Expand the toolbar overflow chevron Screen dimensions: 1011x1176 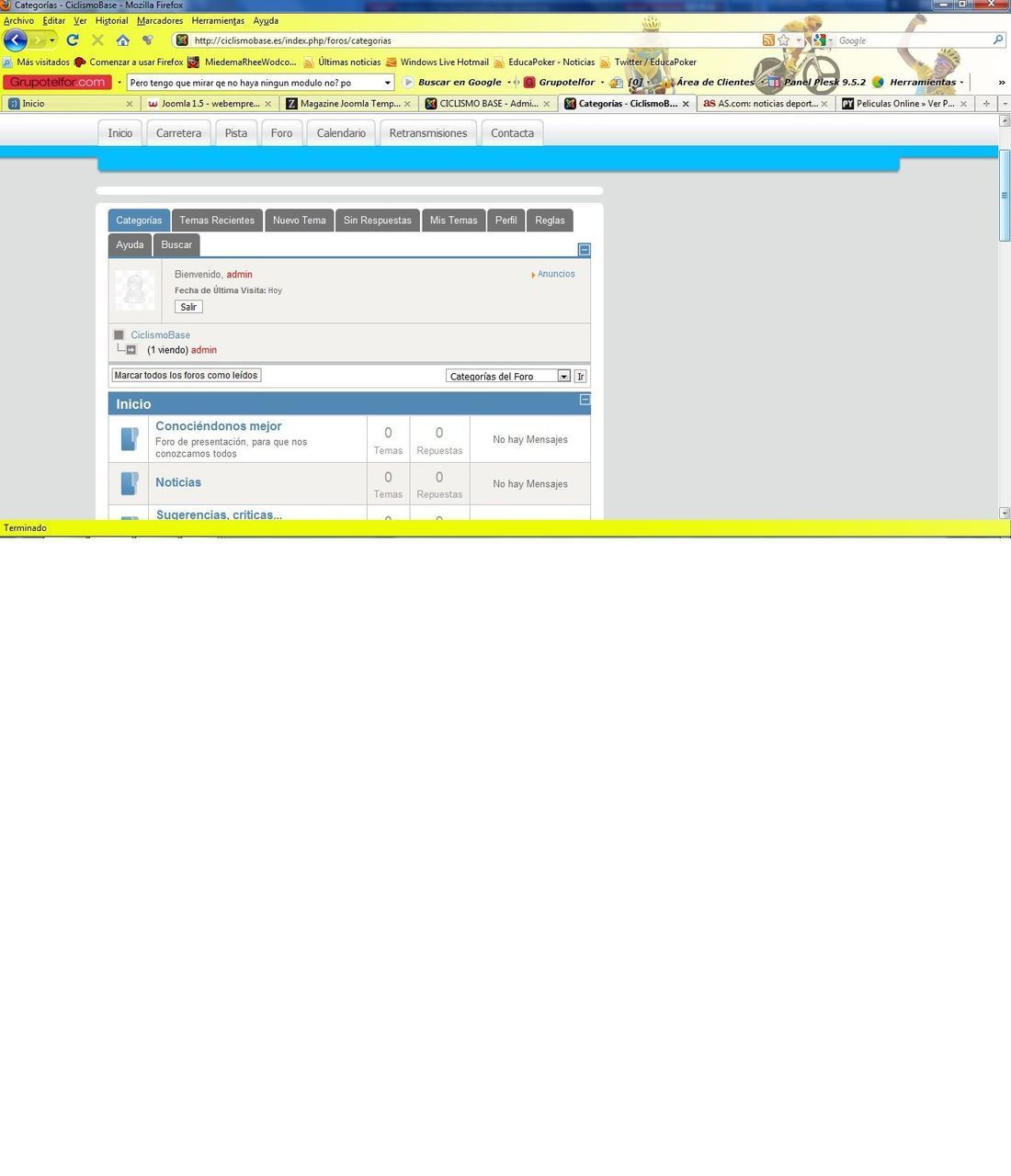(1001, 83)
